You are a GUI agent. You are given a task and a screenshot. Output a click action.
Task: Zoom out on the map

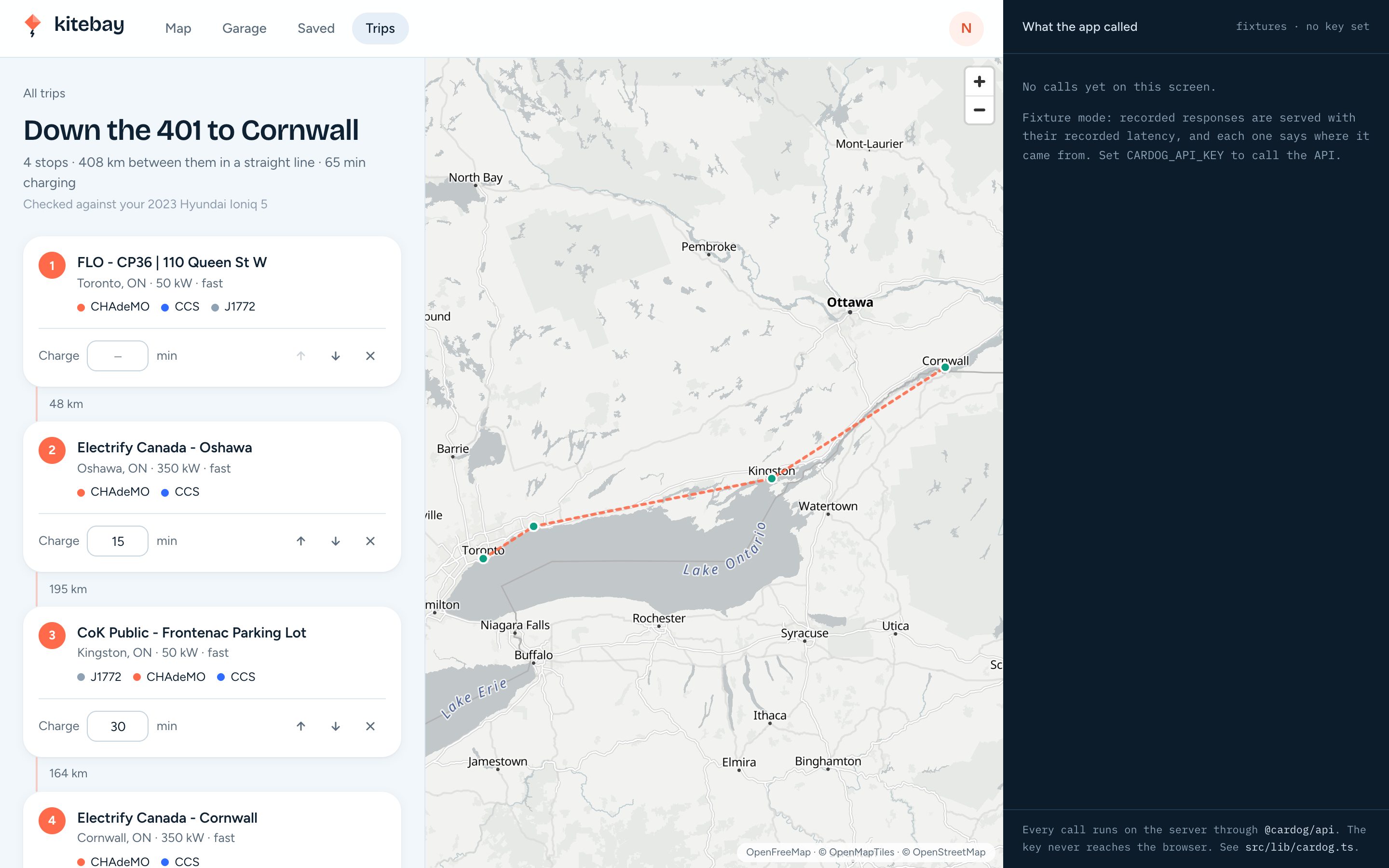coord(979,109)
